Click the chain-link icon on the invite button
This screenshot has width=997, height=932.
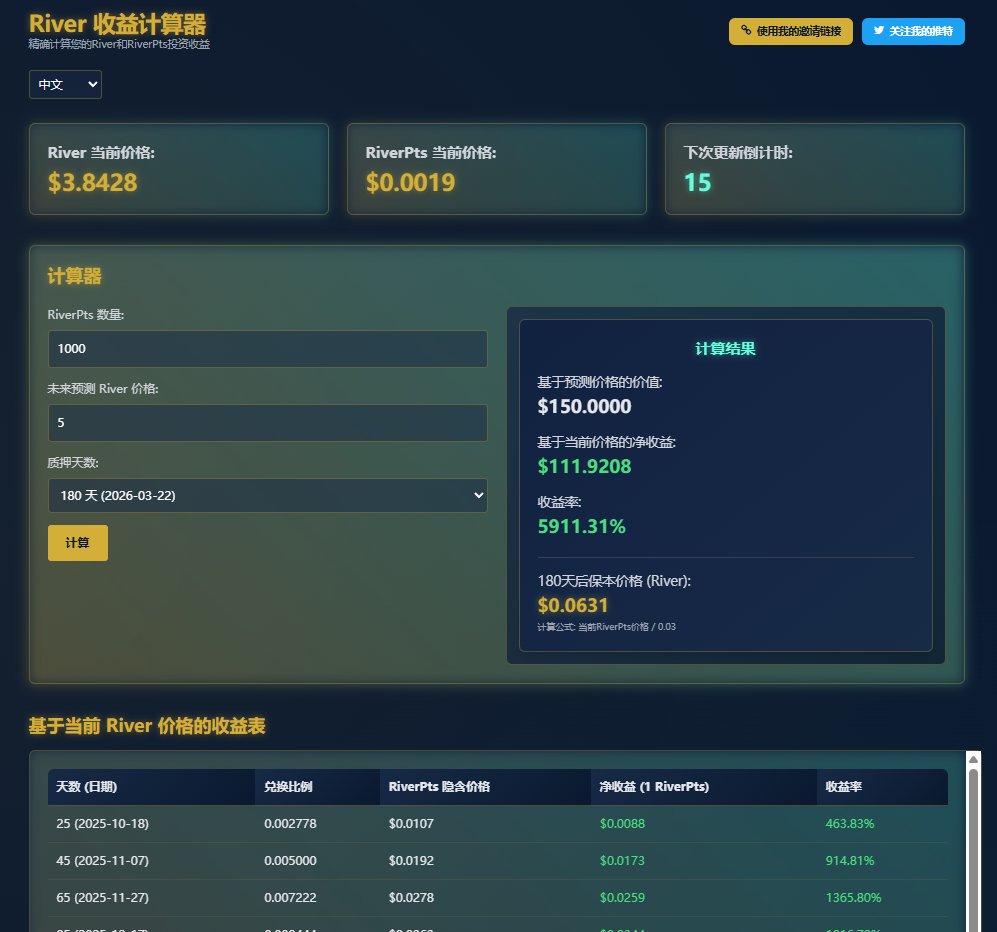click(746, 31)
